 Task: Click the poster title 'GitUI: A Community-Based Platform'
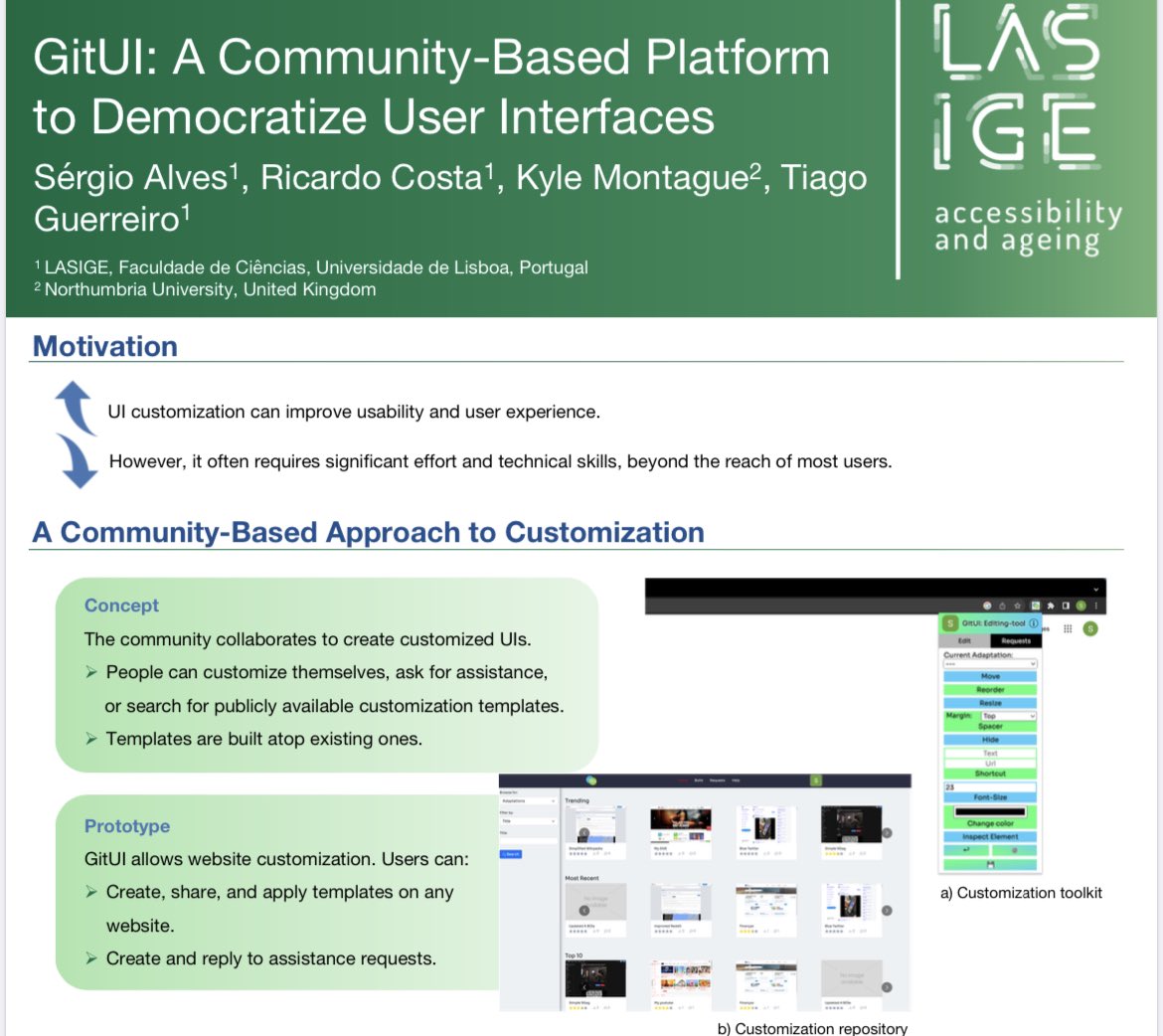click(431, 57)
